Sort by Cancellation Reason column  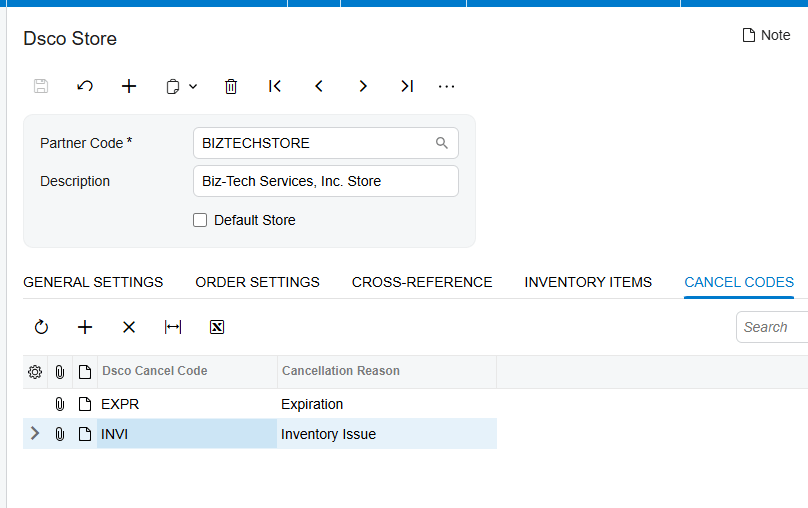(387, 371)
